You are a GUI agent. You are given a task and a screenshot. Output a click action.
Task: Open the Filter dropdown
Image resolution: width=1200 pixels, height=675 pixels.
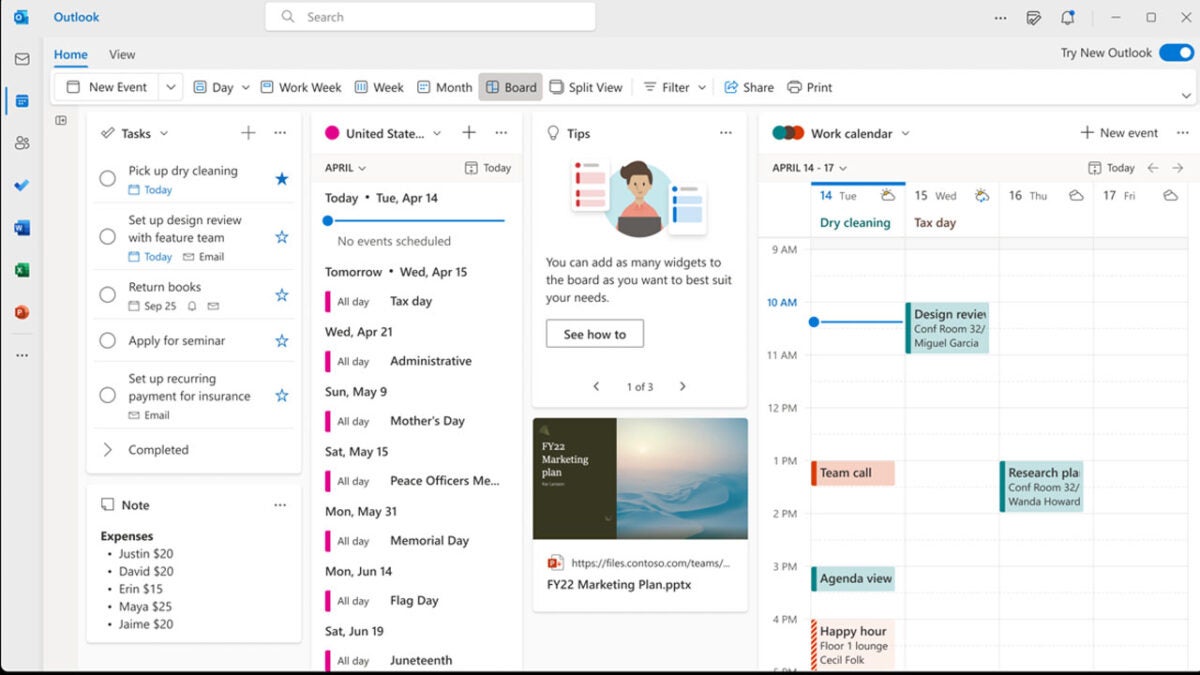(x=674, y=87)
